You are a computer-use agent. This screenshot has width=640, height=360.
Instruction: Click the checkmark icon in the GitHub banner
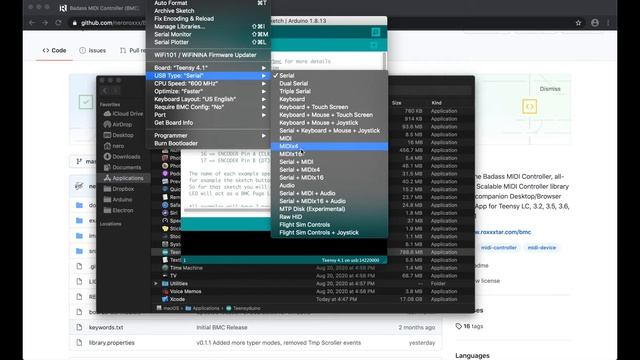click(86, 102)
